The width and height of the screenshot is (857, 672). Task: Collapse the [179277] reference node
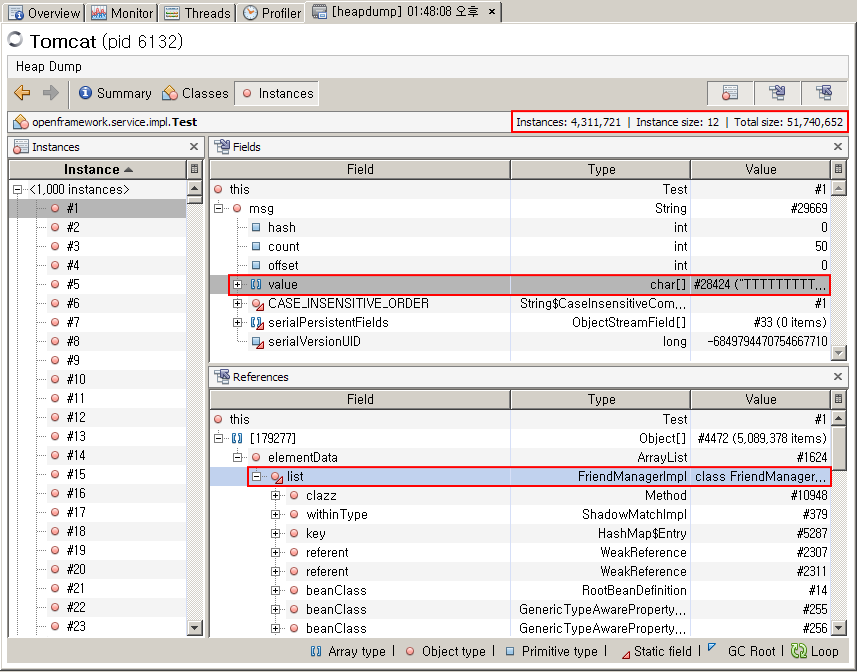coord(219,438)
